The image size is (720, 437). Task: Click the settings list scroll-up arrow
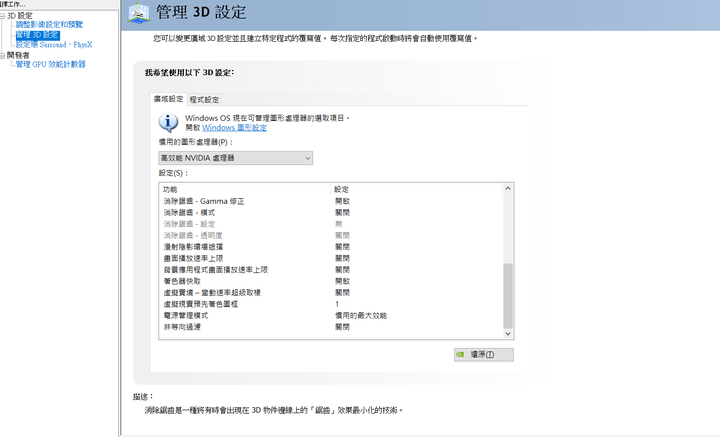[x=508, y=188]
